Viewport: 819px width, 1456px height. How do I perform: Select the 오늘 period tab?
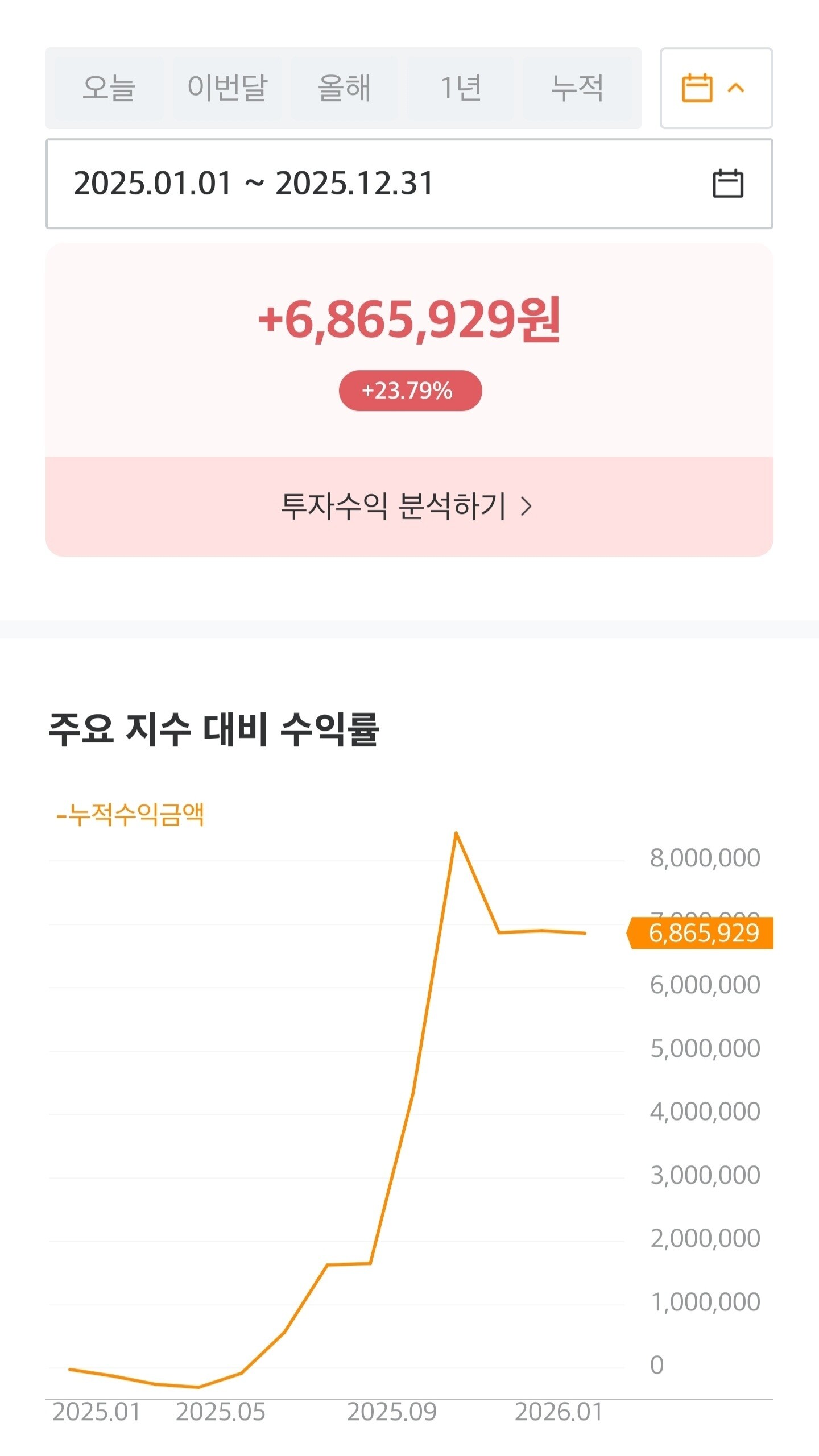(109, 88)
